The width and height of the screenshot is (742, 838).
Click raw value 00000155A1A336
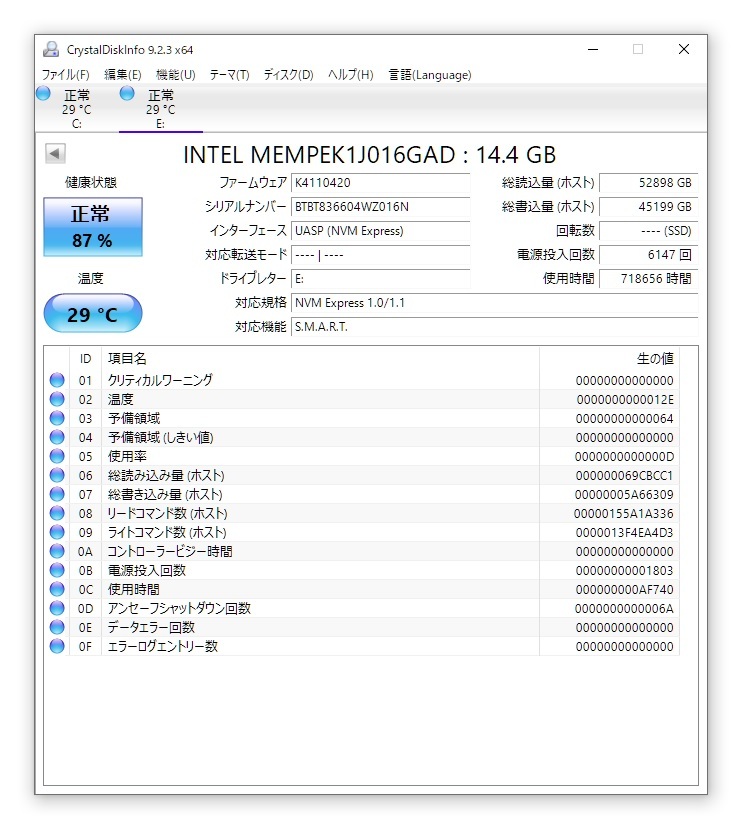tap(623, 514)
